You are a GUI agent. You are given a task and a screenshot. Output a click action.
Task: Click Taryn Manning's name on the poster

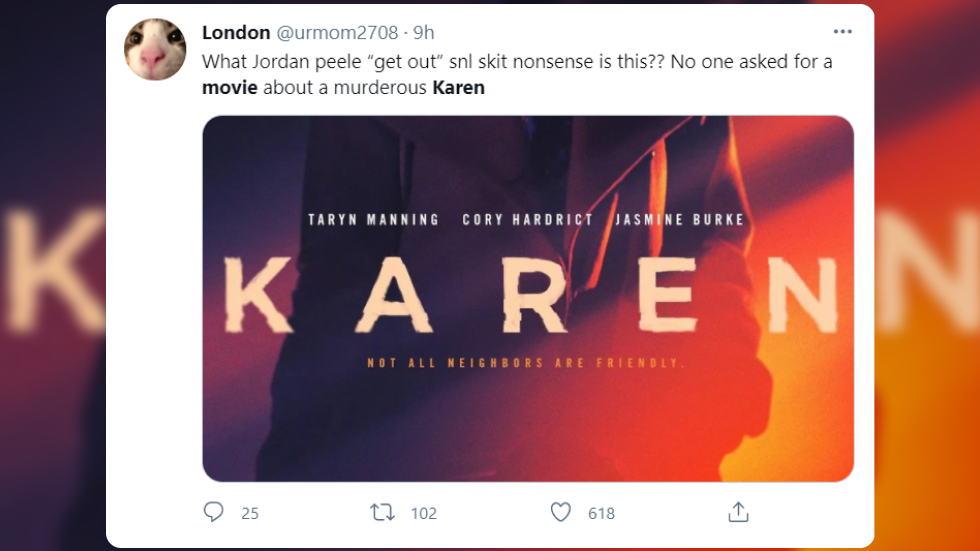[x=373, y=219]
